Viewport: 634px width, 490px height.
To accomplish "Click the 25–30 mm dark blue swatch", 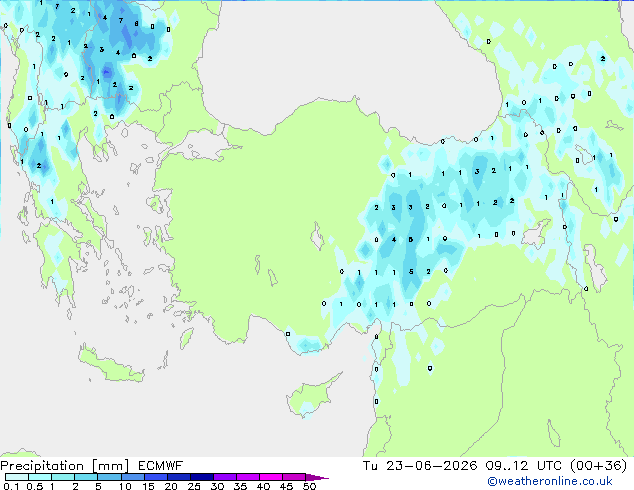I will point(201,477).
